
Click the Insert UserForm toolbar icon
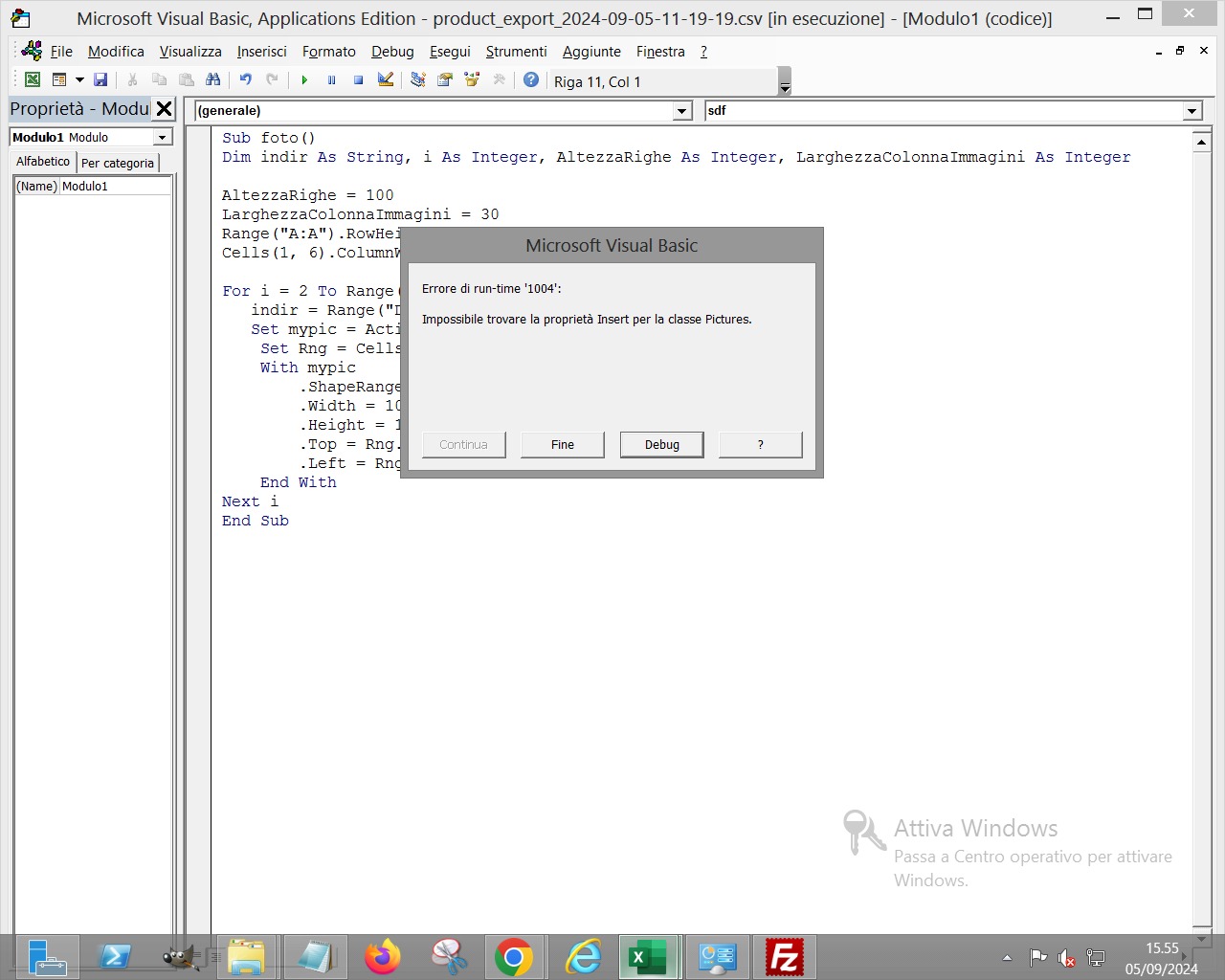(59, 80)
